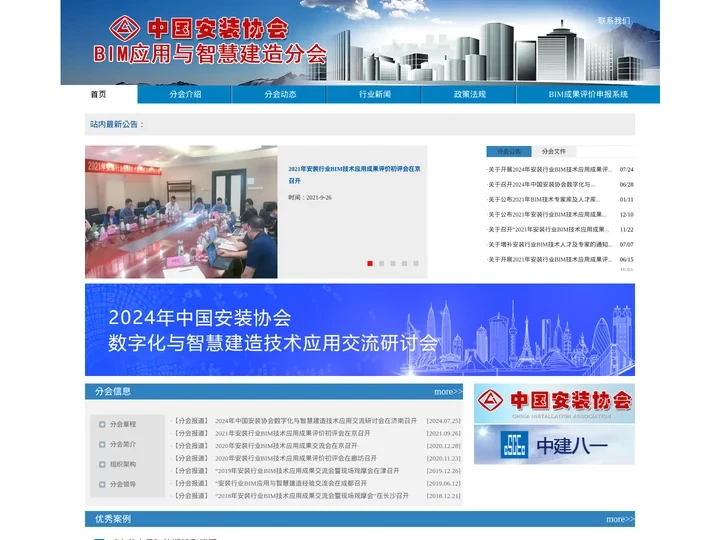Open report dated 2024.07.25 about 济南 seminar
This screenshot has height=540, width=720.
[317, 421]
